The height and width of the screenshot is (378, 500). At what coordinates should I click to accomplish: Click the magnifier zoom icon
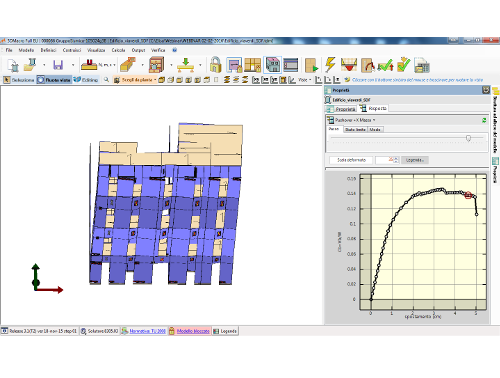pos(106,80)
